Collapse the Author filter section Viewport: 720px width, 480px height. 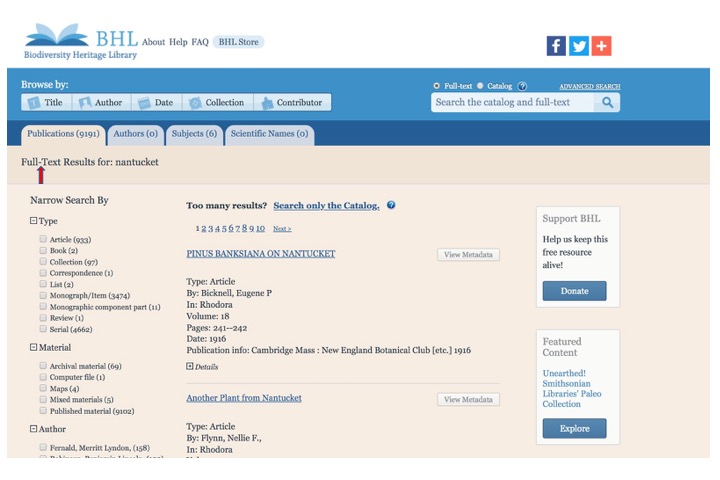click(x=34, y=429)
